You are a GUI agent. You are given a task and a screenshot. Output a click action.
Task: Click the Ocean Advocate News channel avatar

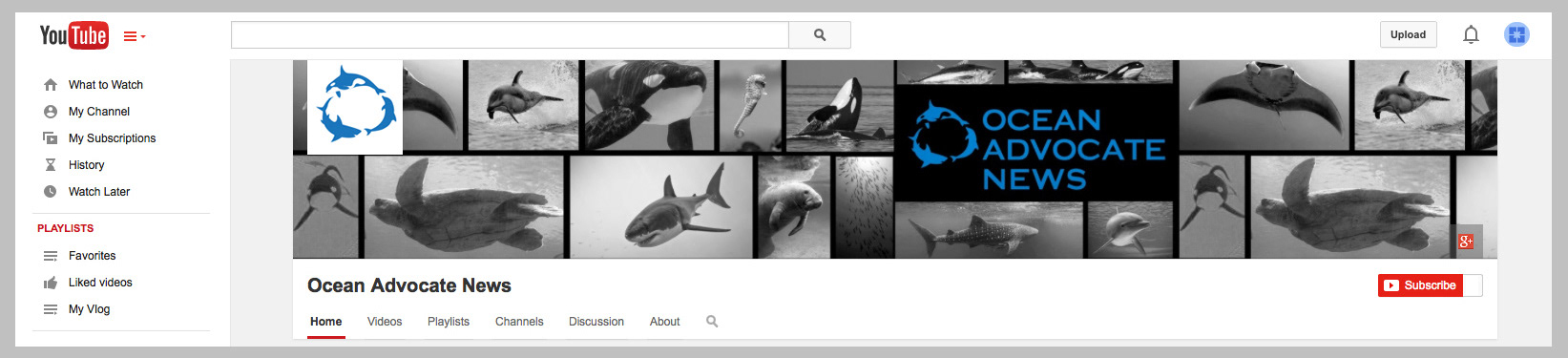coord(355,108)
